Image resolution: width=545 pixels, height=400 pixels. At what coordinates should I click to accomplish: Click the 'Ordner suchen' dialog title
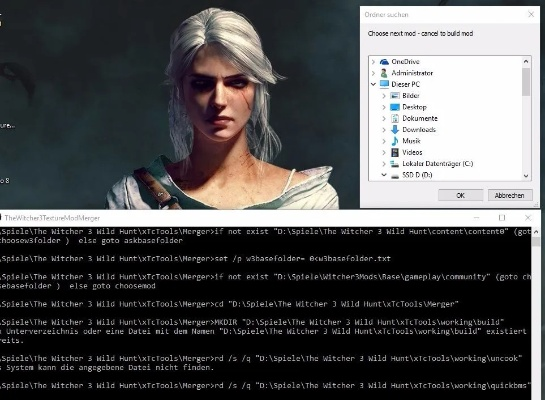(x=387, y=15)
